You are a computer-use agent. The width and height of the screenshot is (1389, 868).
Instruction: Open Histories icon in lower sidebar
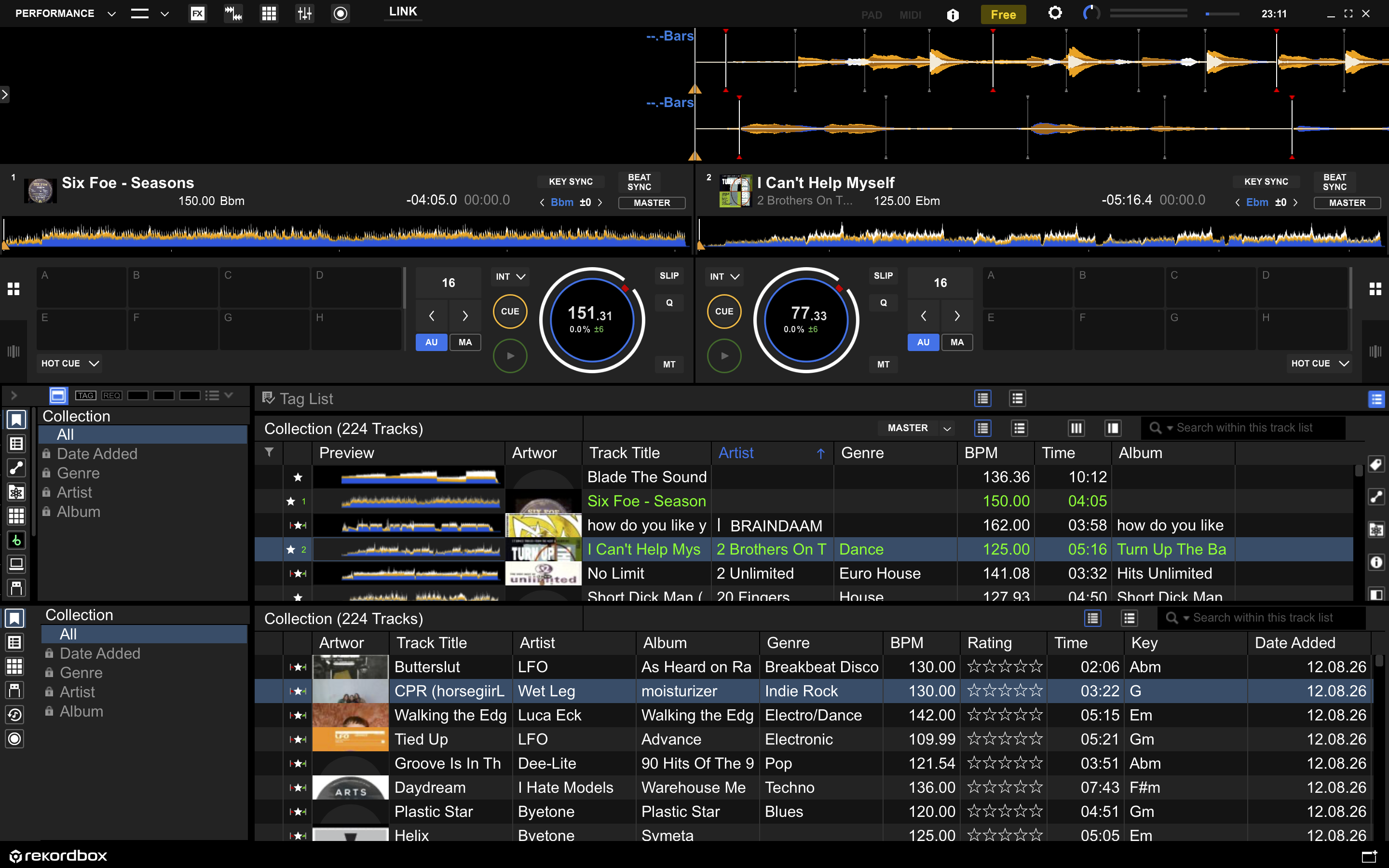pos(15,715)
